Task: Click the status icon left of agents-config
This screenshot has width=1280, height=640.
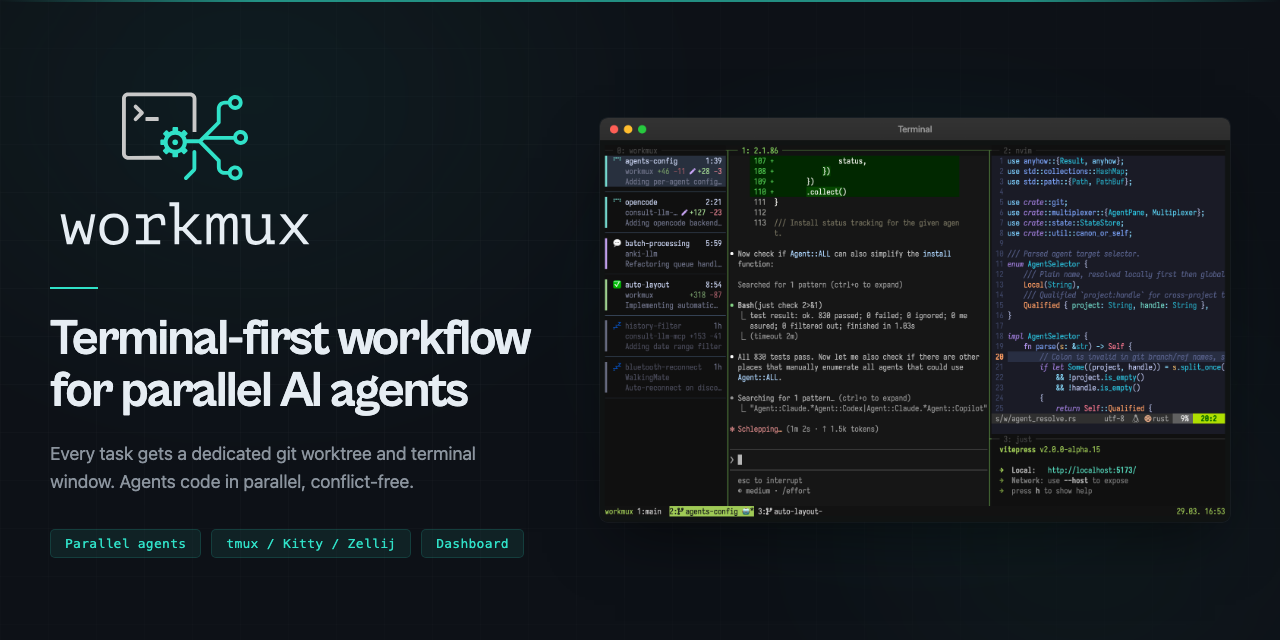Action: point(617,160)
